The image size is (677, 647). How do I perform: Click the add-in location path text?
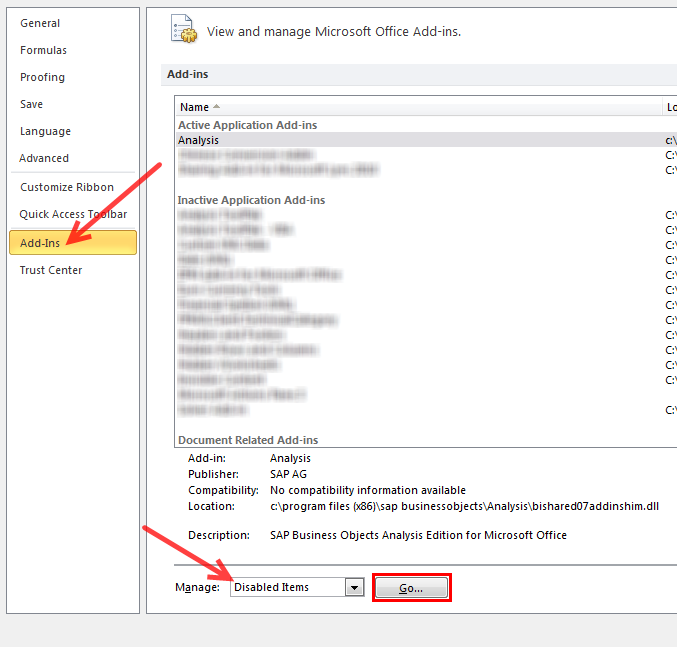tap(465, 506)
